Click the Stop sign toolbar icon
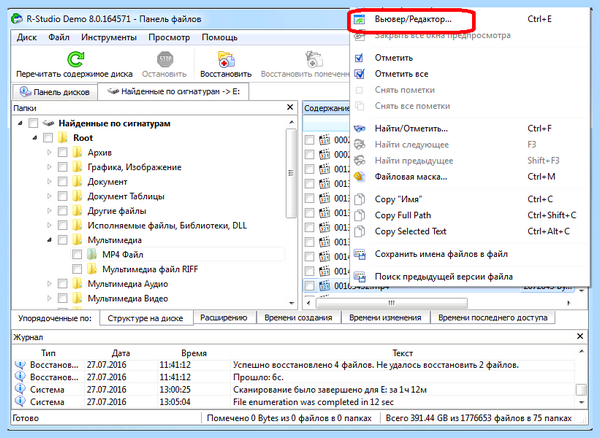Screen dimensions: 600x438 coord(165,59)
